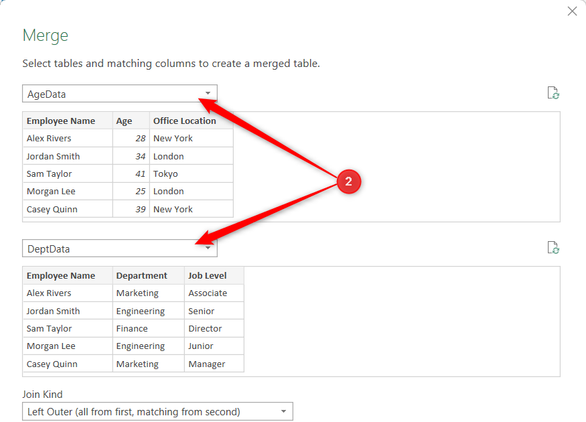
Task: Click Marketing cell in Alex Rivers row
Action: click(148, 293)
